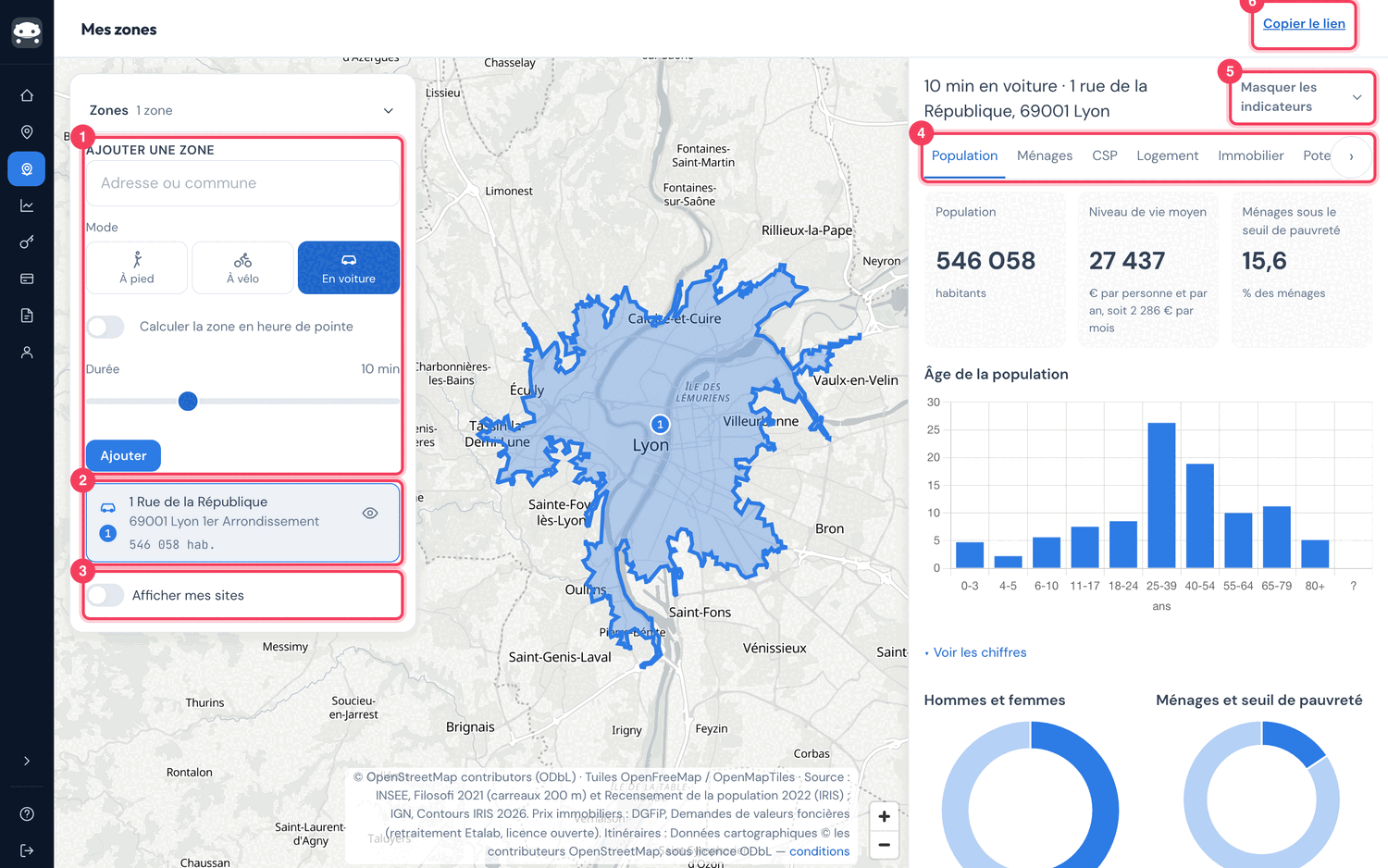Open the document icon in sidebar
The image size is (1388, 868).
click(x=27, y=316)
